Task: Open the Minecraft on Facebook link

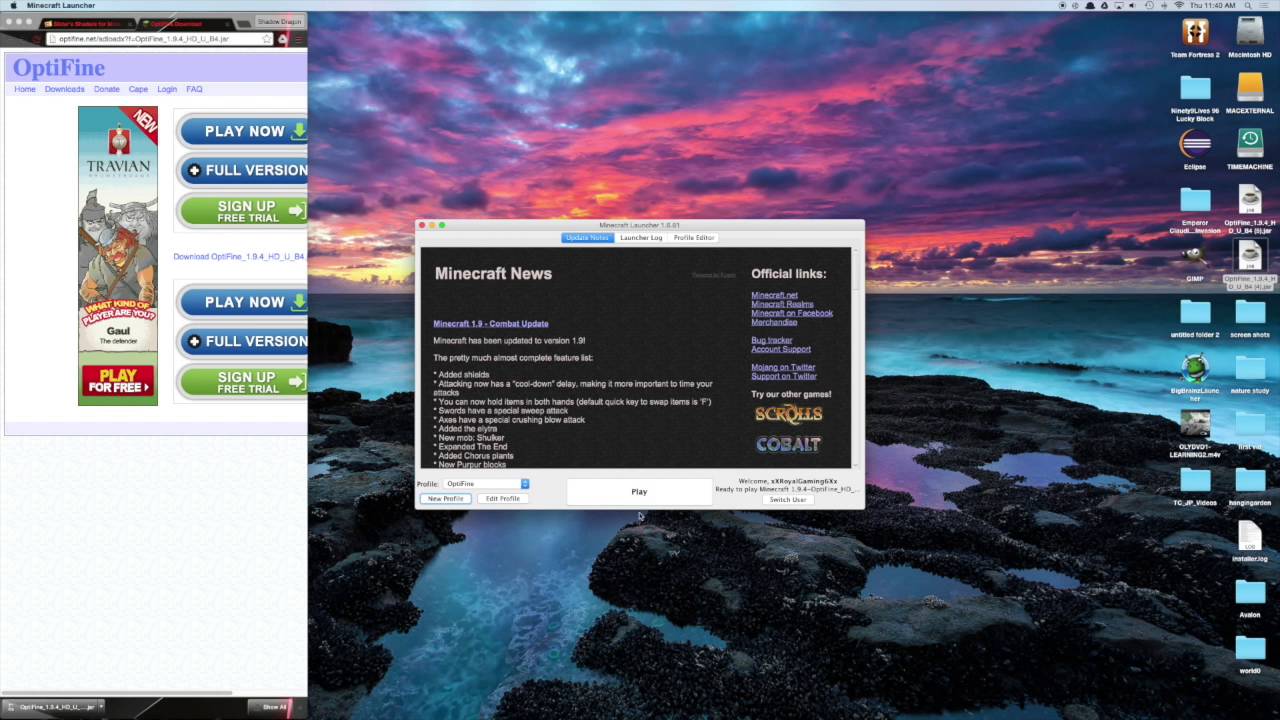Action: 792,314
